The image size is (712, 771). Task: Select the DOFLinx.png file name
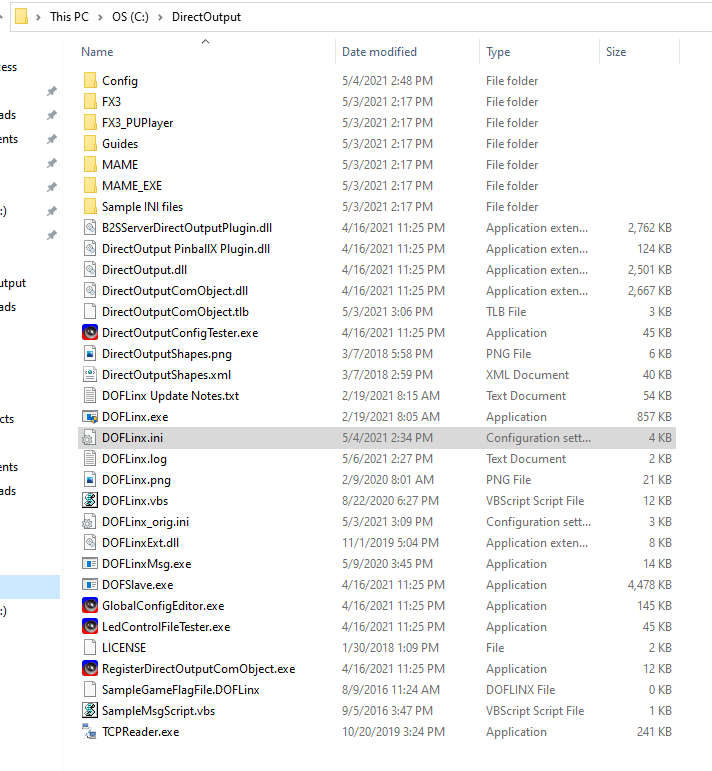136,480
